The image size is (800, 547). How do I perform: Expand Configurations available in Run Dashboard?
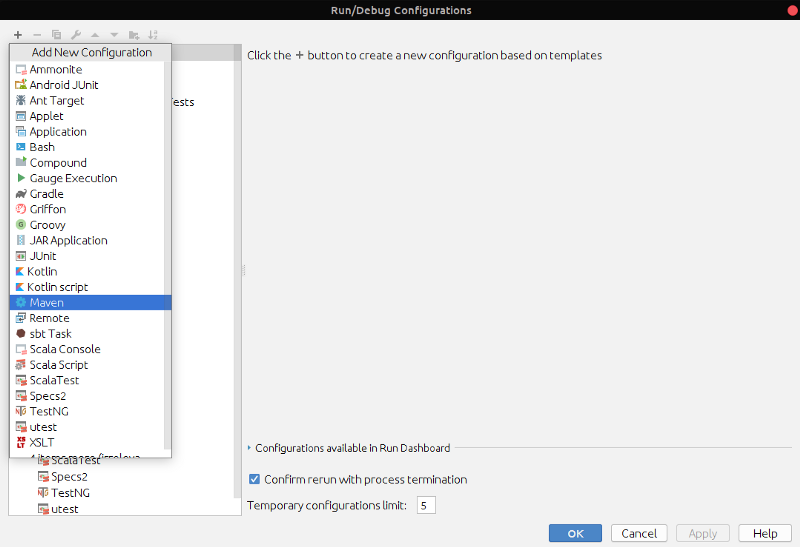(249, 448)
